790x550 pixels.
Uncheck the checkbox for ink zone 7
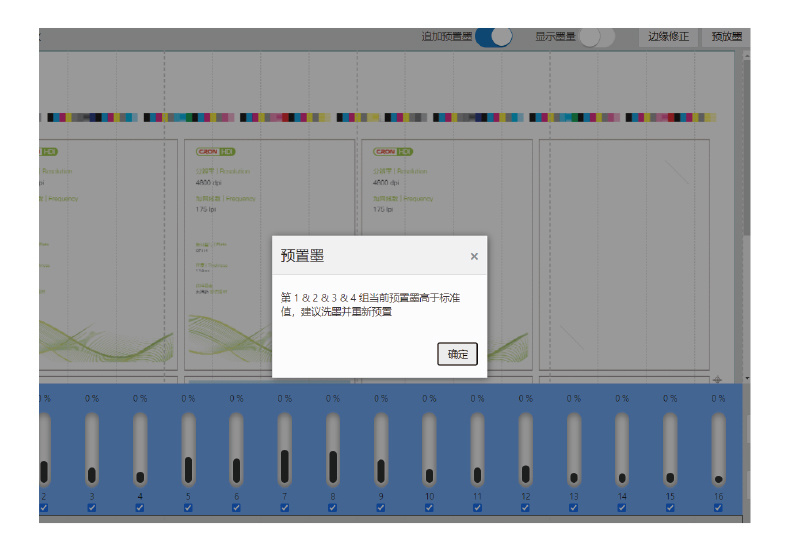[285, 507]
